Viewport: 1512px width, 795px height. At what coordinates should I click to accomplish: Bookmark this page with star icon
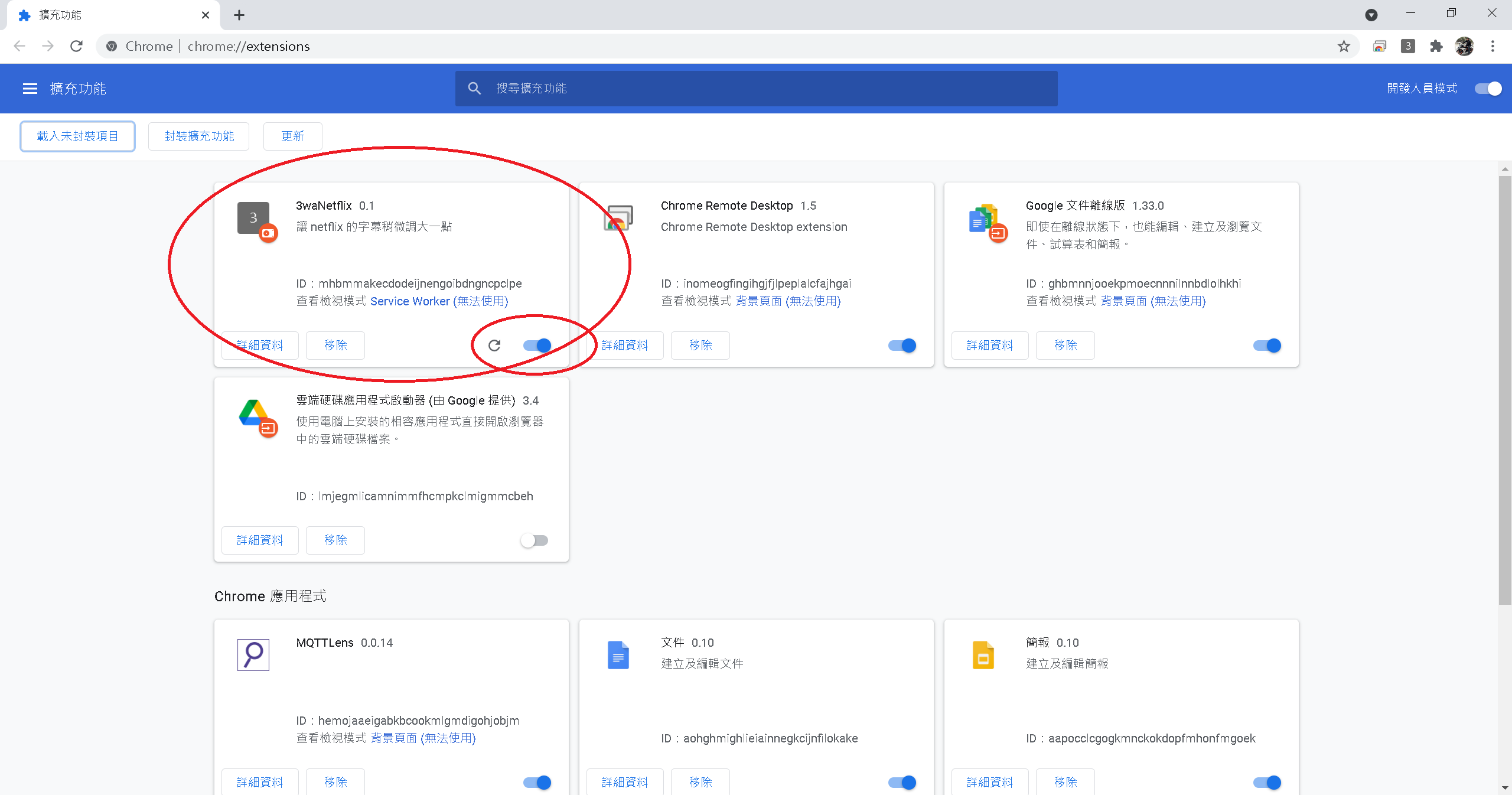click(1344, 46)
